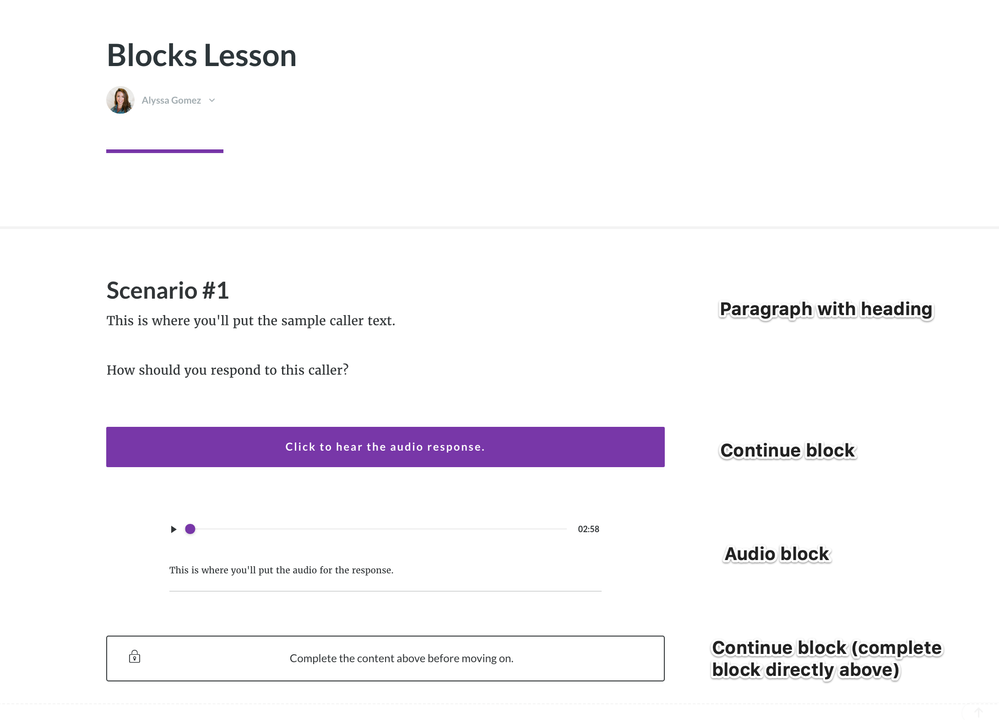
Task: Click "How should you respond to this caller?"
Action: 227,370
